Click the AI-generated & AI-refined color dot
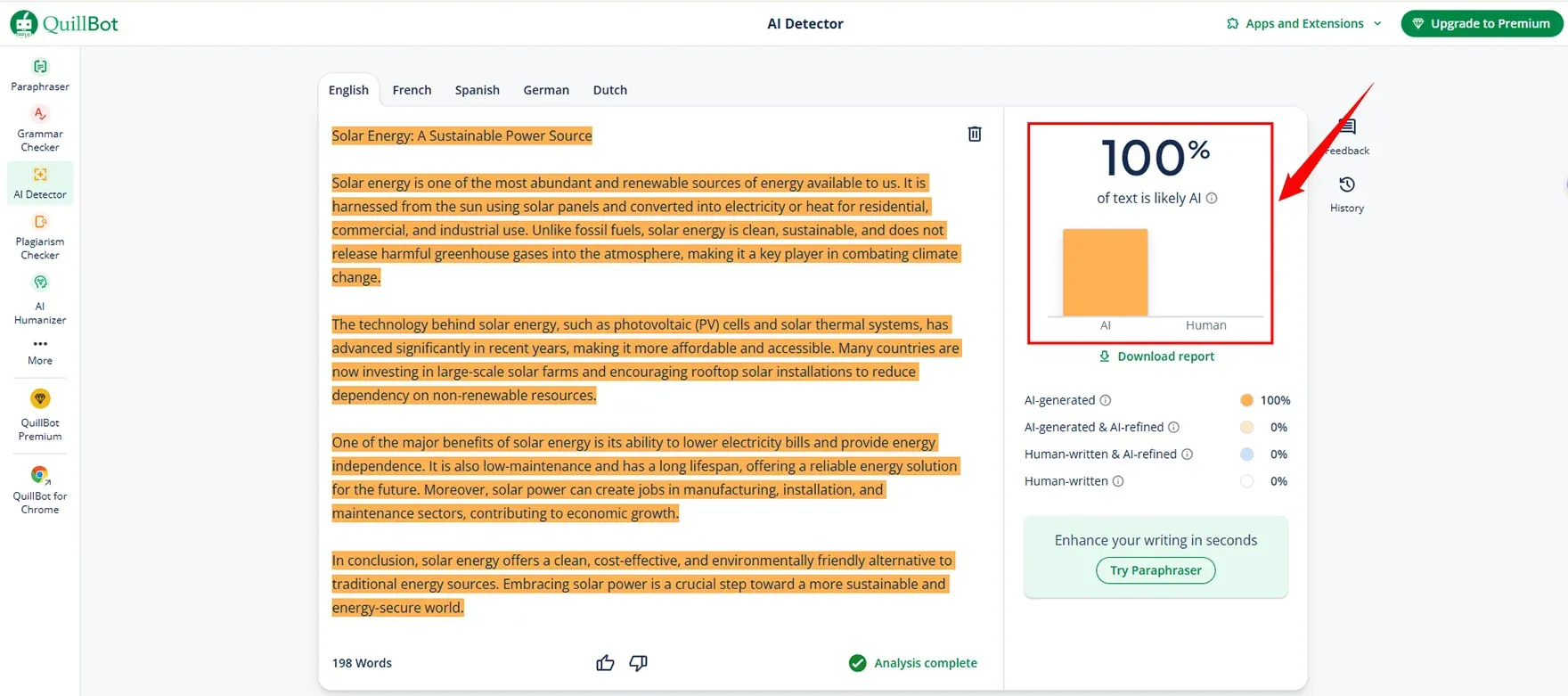 1247,427
